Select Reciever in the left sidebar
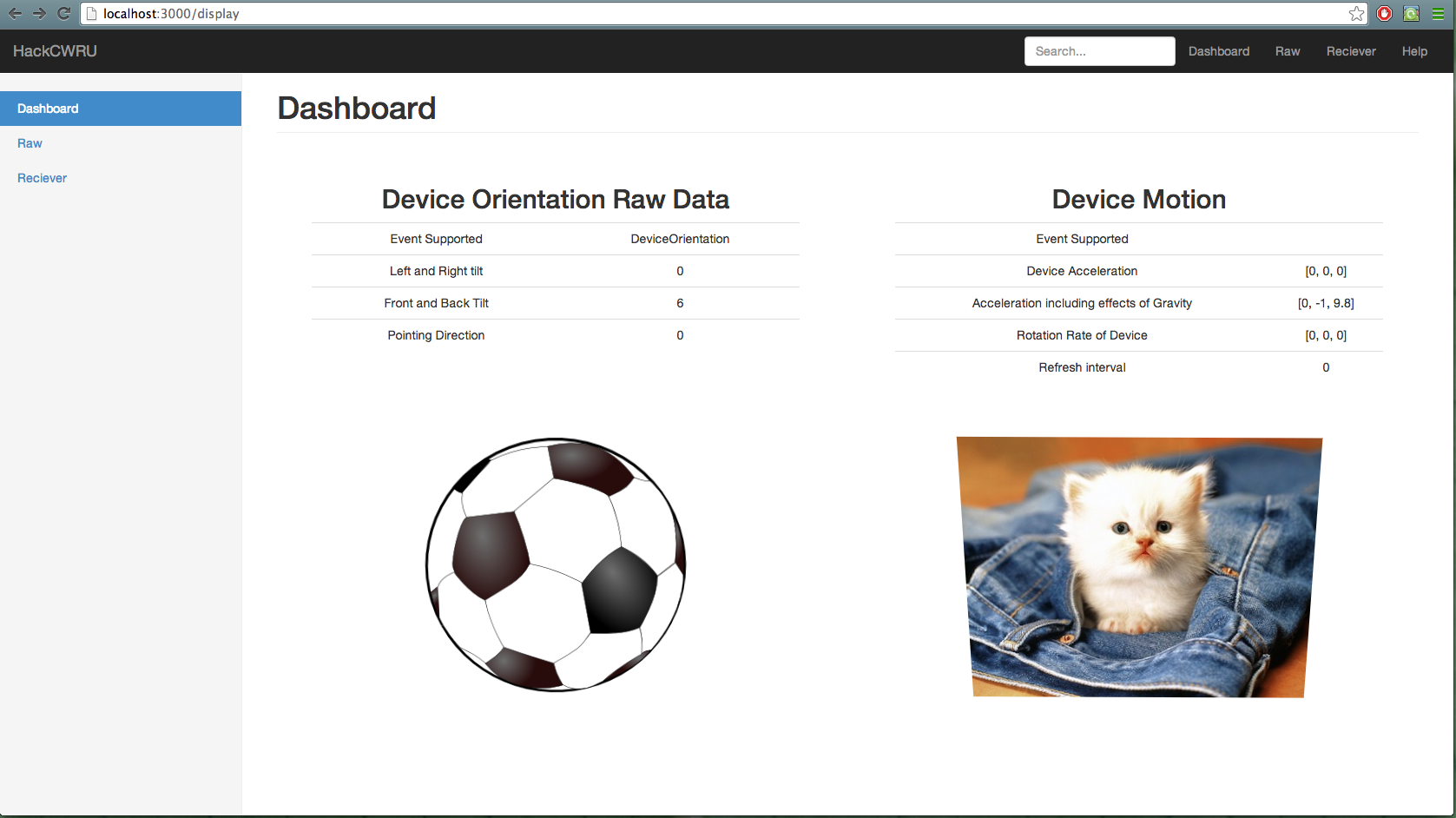The image size is (1456, 818). 121,178
